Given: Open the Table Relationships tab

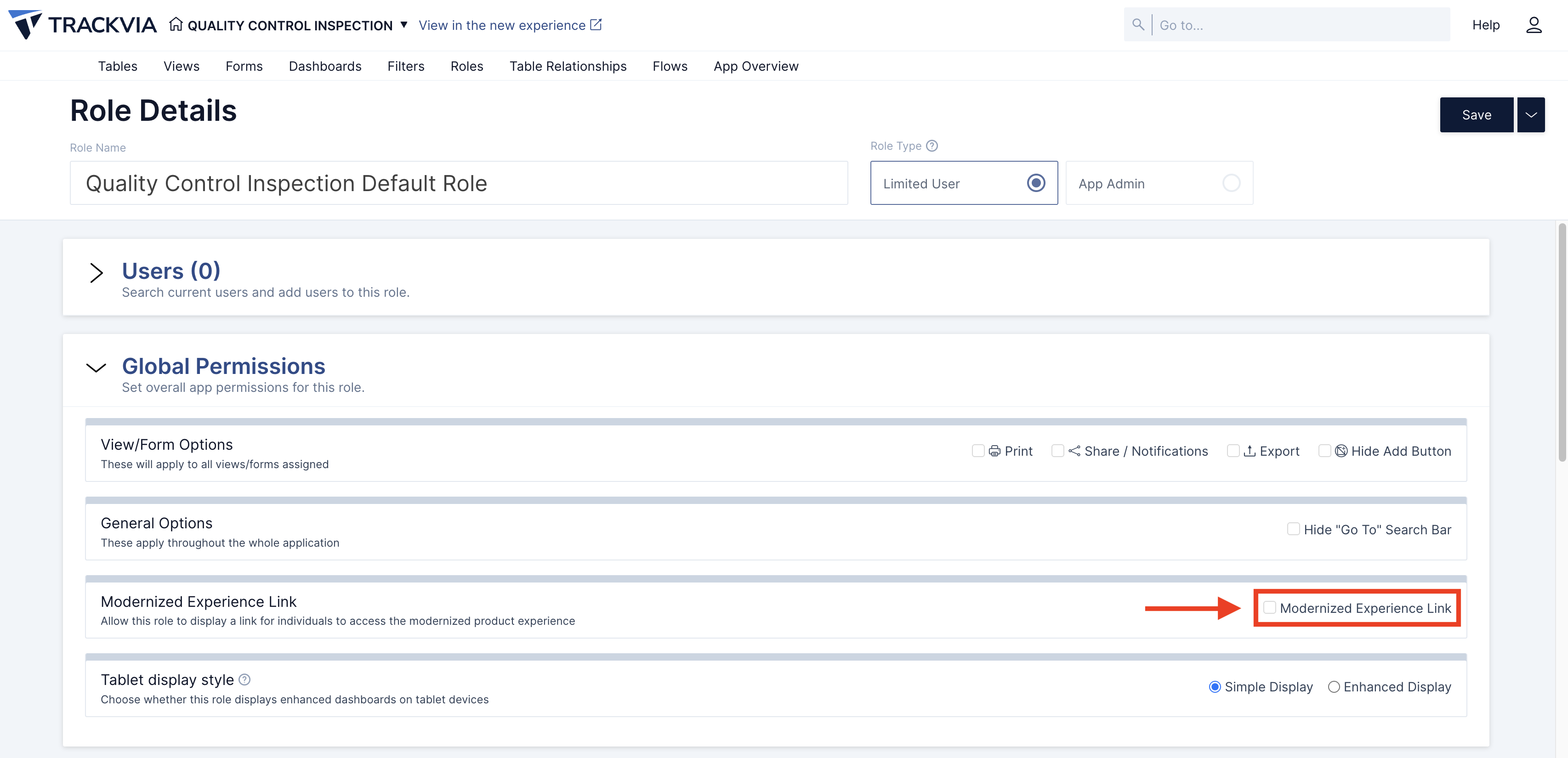Looking at the screenshot, I should [568, 66].
